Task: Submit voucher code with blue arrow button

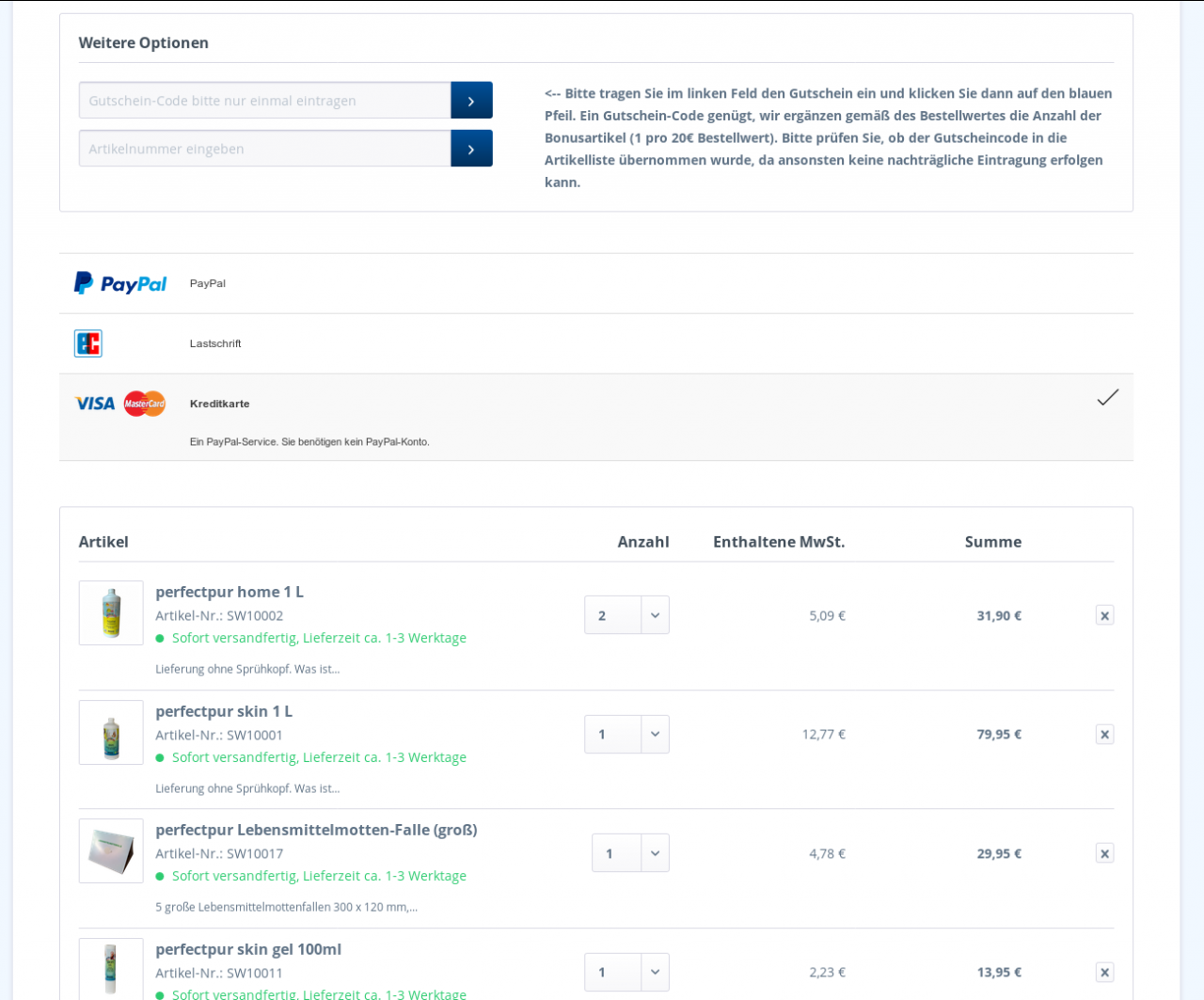Action: [471, 101]
